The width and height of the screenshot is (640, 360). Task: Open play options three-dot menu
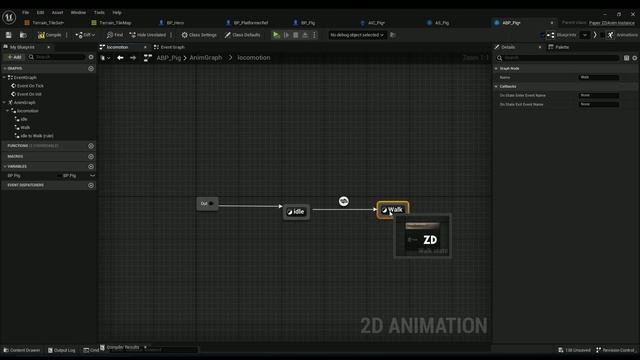click(314, 35)
